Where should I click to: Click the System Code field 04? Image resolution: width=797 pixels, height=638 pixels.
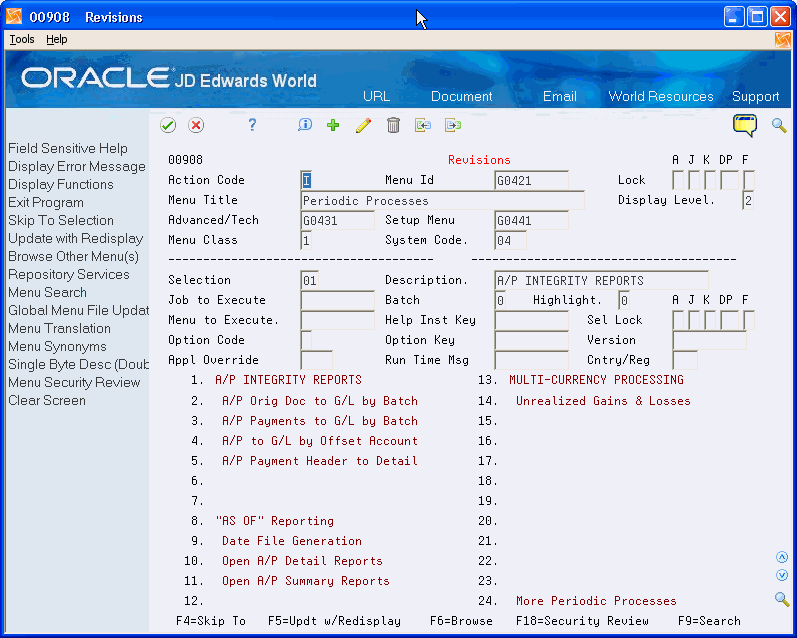click(x=510, y=240)
